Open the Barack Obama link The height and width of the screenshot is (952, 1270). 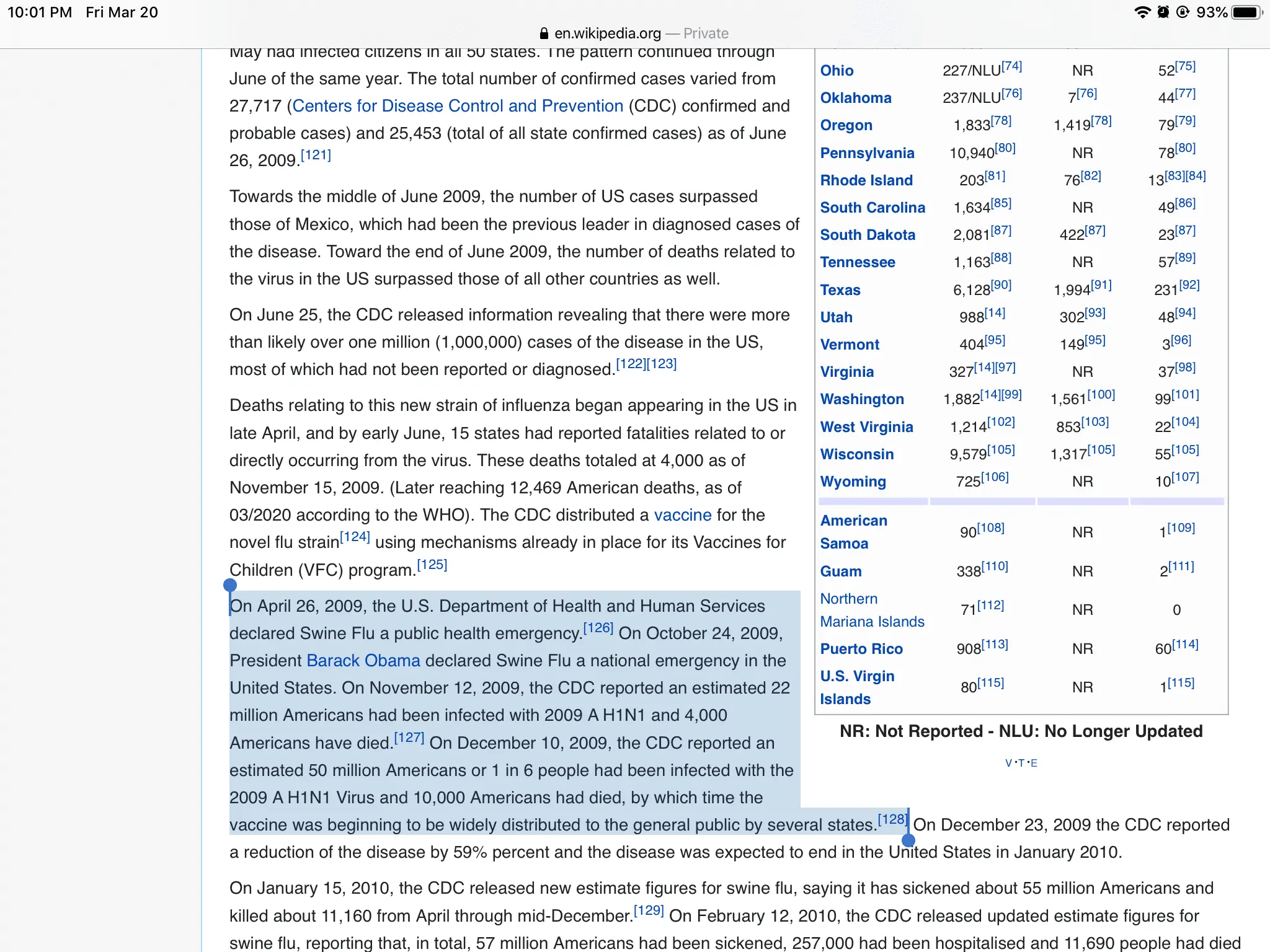click(363, 661)
